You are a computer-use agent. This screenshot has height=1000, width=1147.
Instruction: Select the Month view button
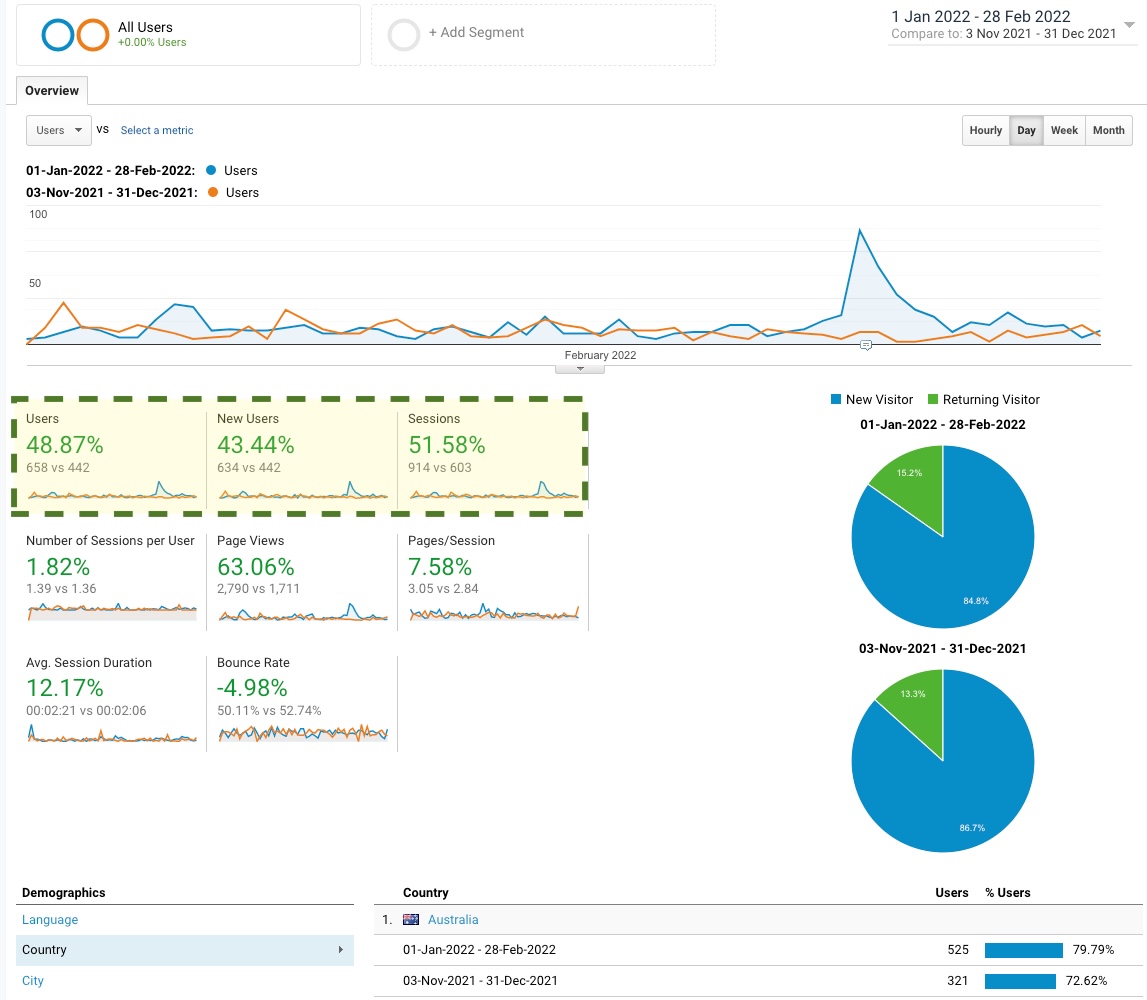[1109, 130]
